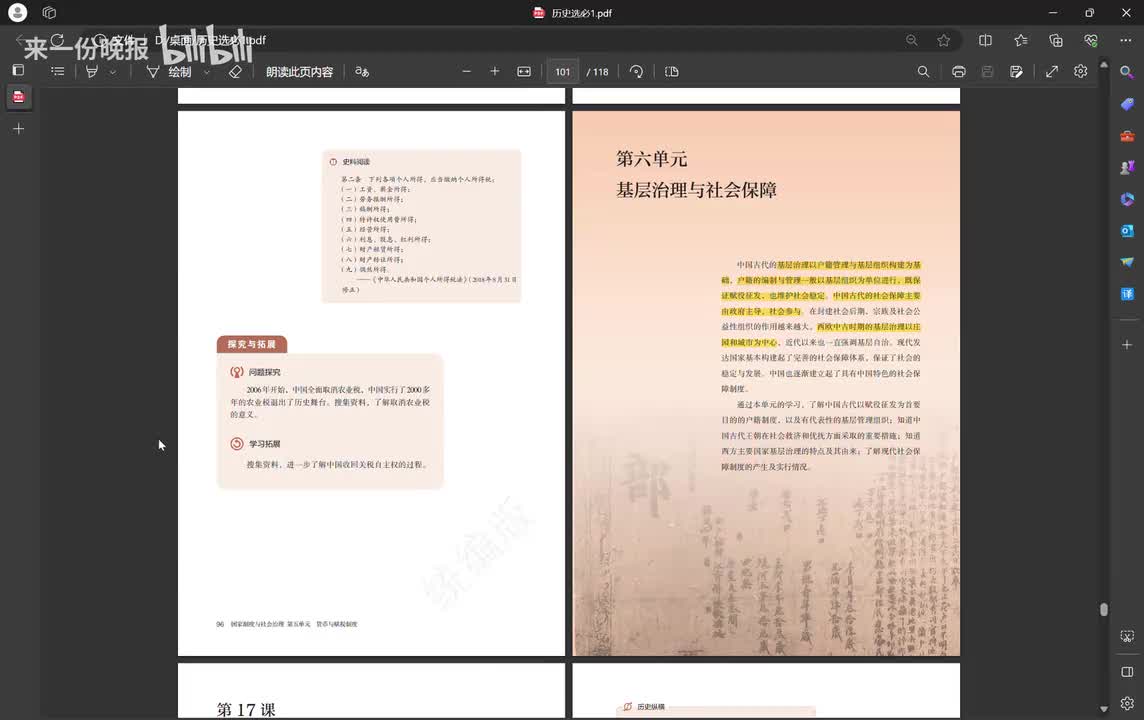Select the PDF tab in vertical tabs
Image resolution: width=1144 pixels, height=720 pixels.
click(18, 96)
